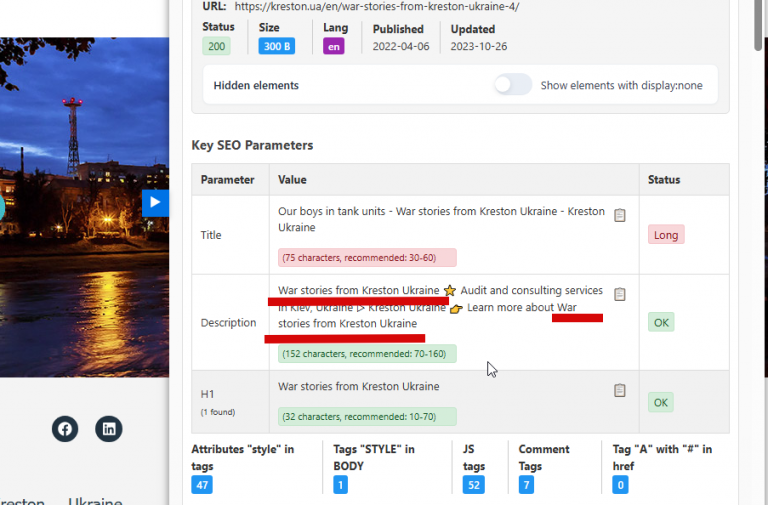Click the OK status badge for Description
The width and height of the screenshot is (768, 505).
tap(661, 323)
